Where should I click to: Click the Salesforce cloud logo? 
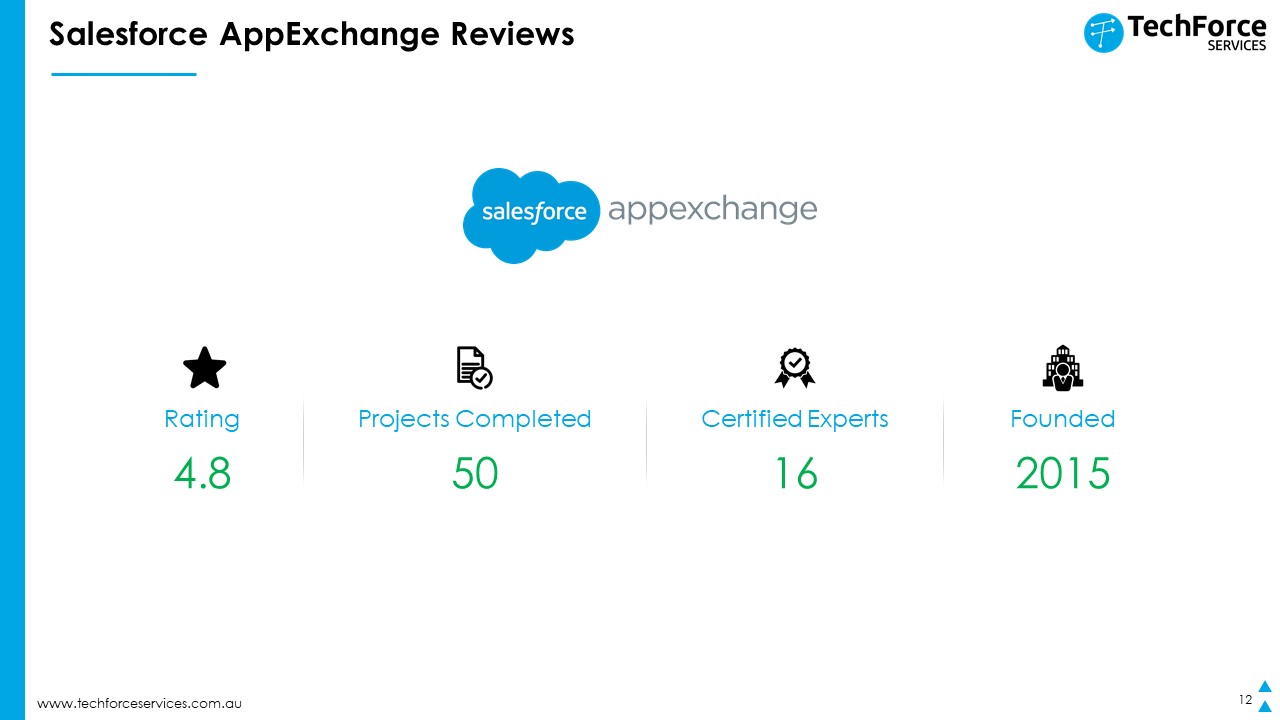pos(531,215)
